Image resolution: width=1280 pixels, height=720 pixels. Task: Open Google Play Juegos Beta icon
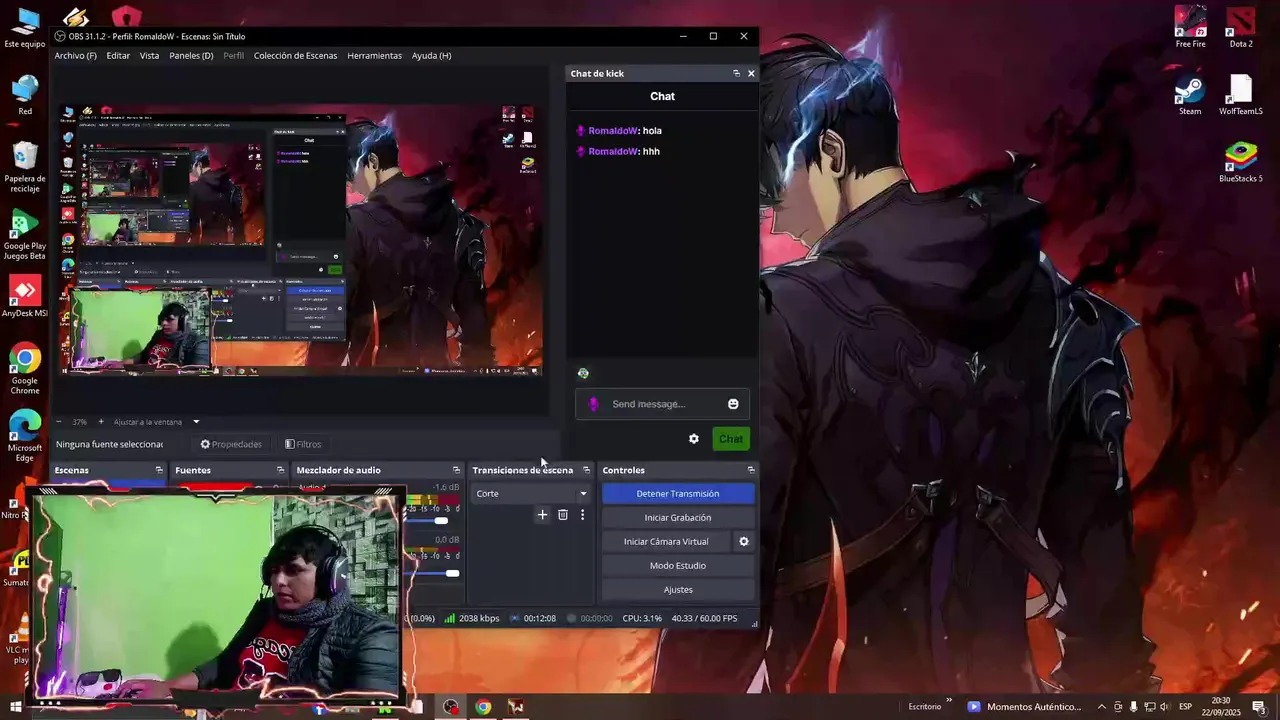[25, 235]
